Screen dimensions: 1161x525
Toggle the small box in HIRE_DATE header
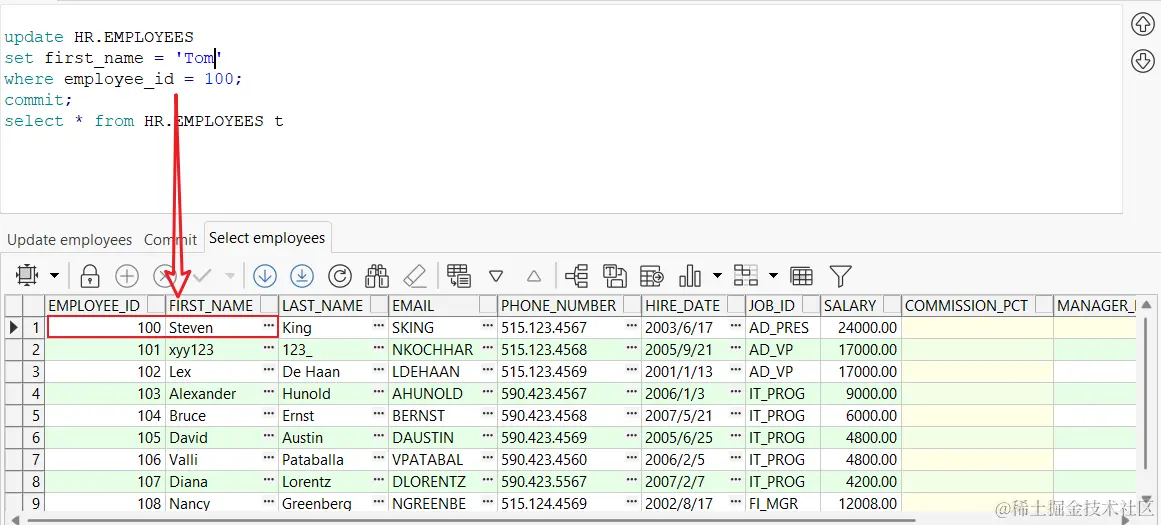tap(736, 305)
